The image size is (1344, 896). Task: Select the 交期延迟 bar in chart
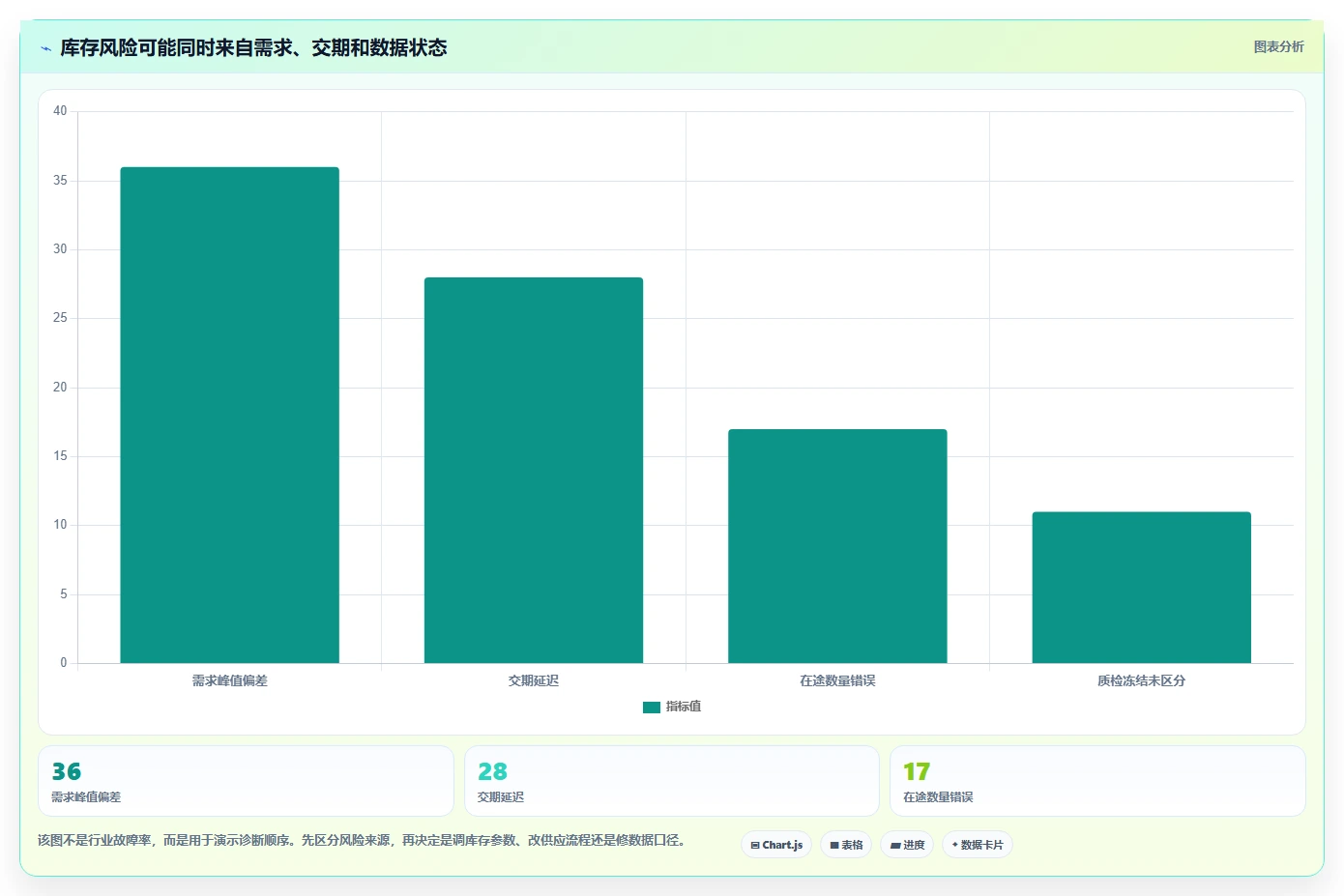click(534, 470)
